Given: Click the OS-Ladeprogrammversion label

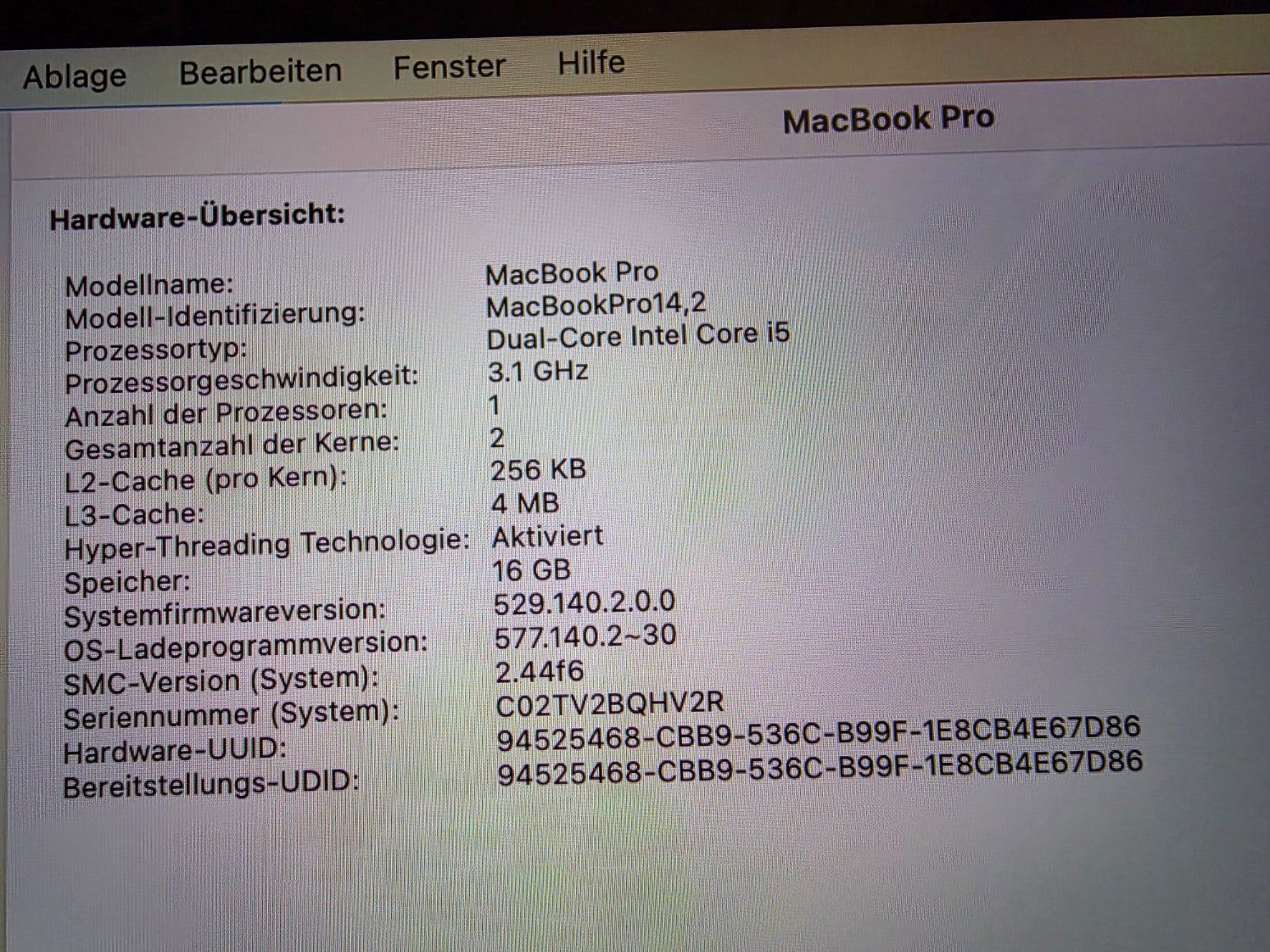Looking at the screenshot, I should coord(246,647).
